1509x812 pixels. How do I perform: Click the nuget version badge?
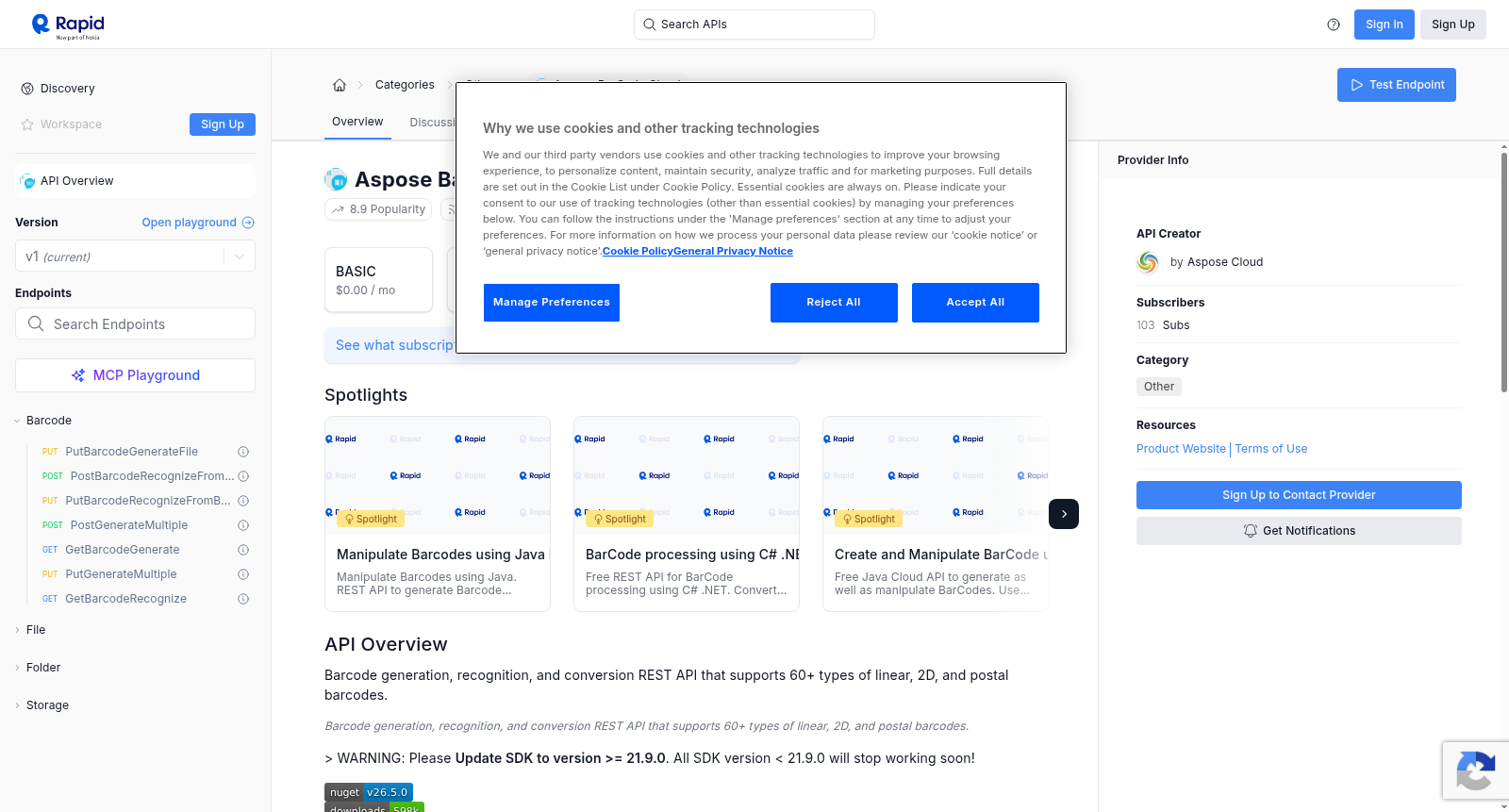[x=369, y=792]
